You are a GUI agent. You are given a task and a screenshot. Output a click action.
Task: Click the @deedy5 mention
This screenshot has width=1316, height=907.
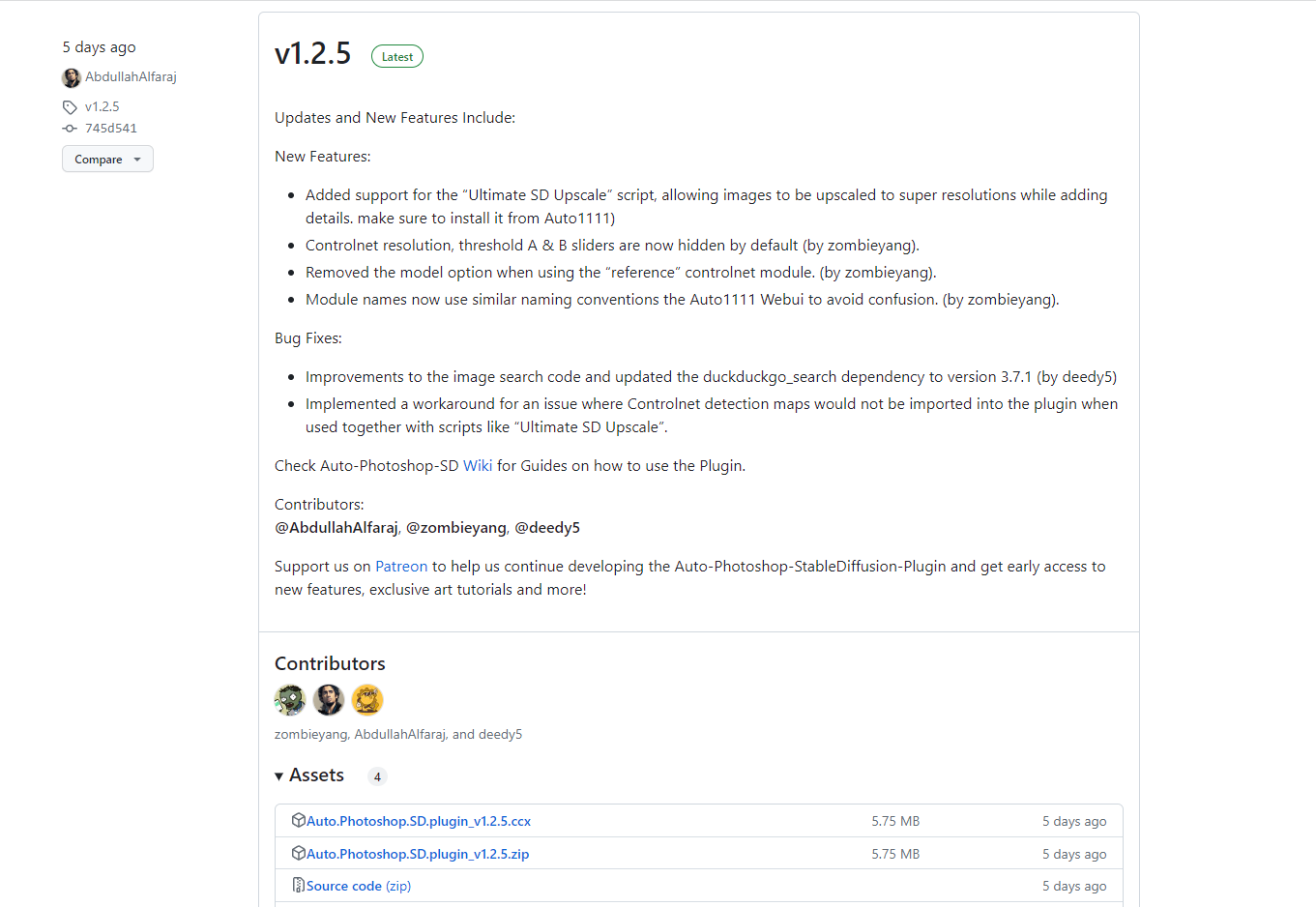point(547,528)
